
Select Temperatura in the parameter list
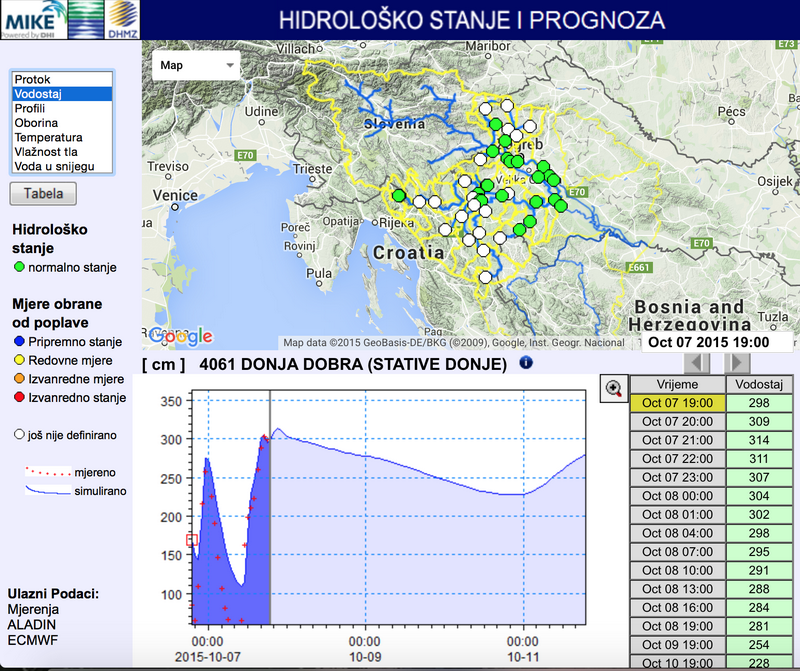pyautogui.click(x=60, y=137)
